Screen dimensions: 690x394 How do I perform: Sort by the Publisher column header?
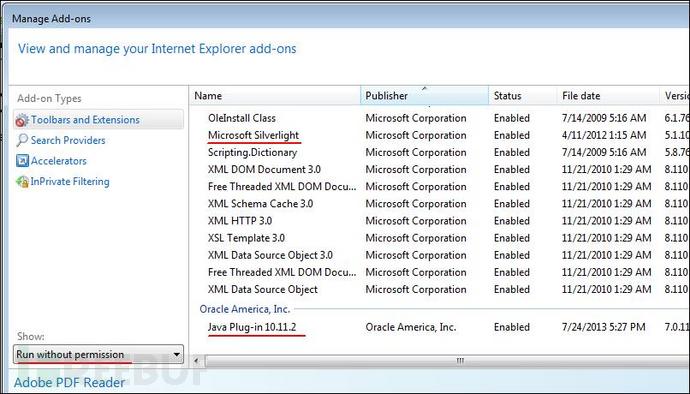(424, 96)
